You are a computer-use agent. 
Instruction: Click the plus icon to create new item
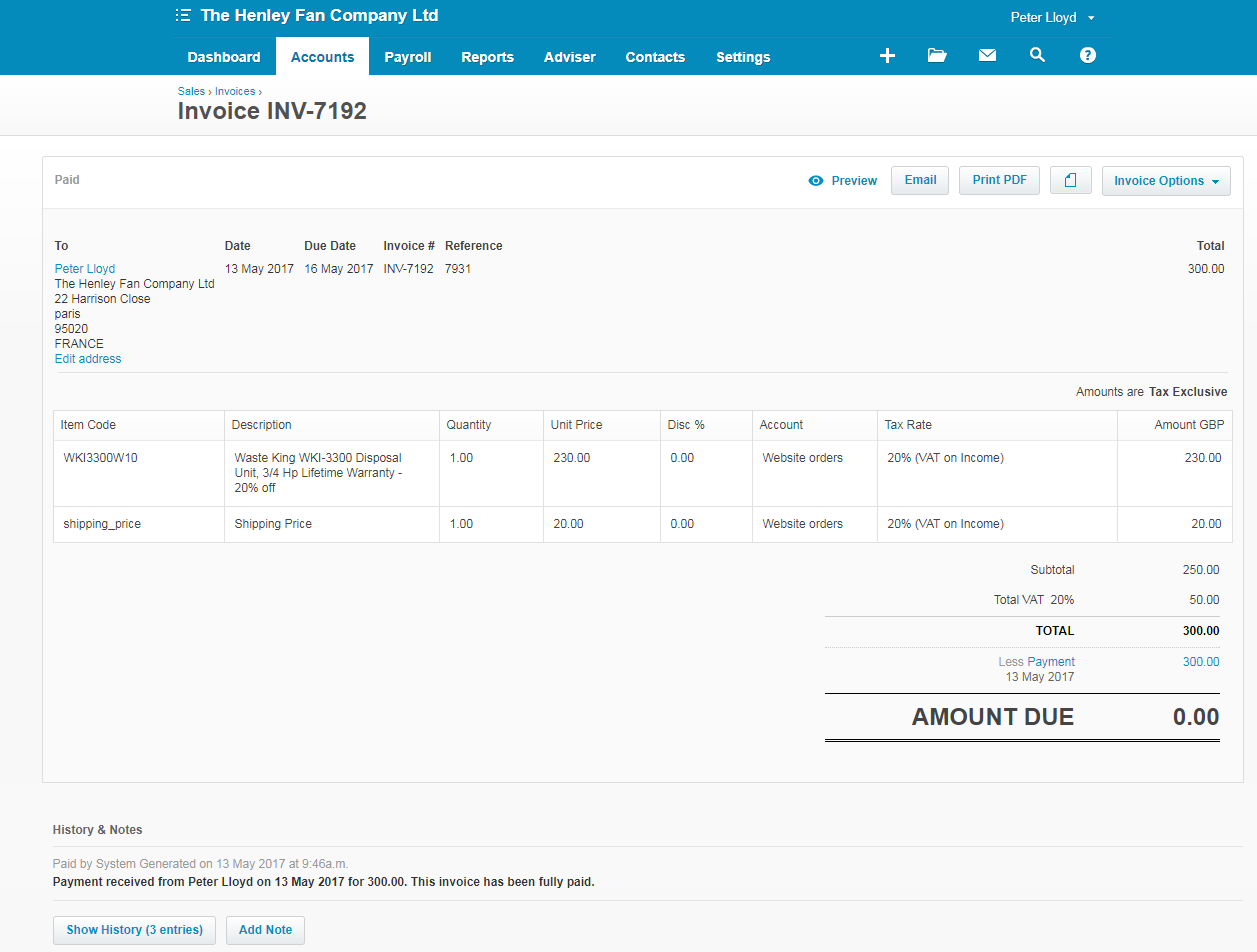click(887, 56)
